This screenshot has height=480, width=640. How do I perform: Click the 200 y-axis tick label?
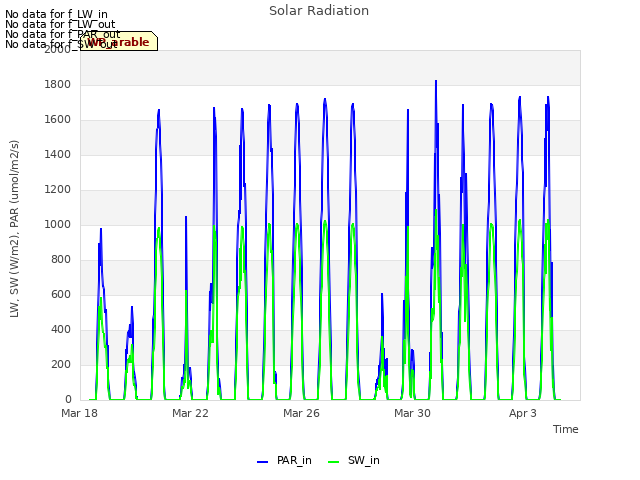click(61, 364)
